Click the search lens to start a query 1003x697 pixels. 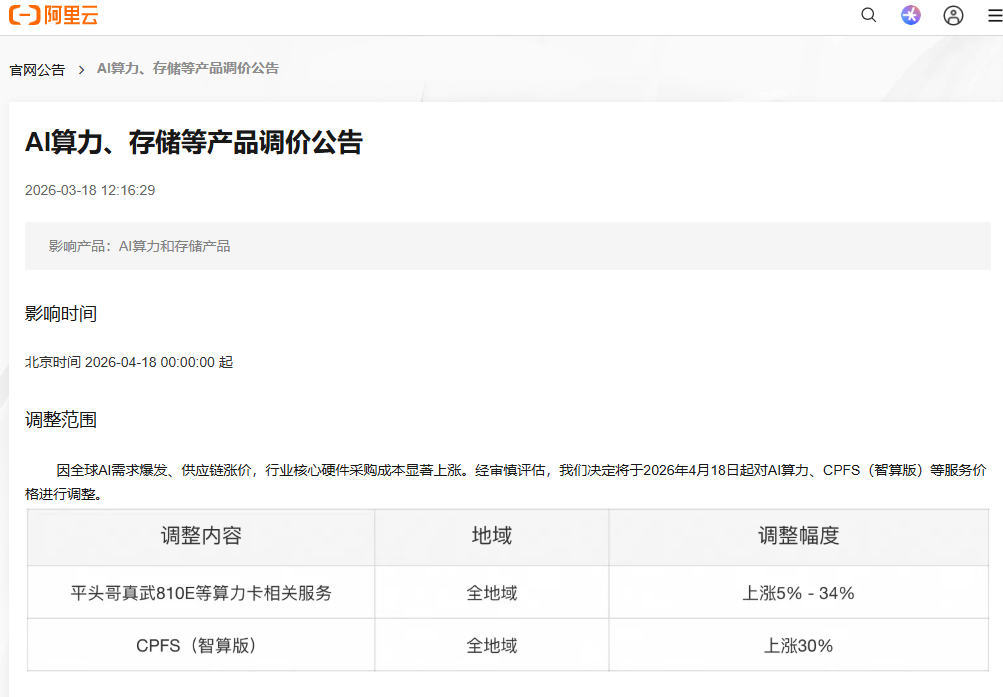[867, 15]
